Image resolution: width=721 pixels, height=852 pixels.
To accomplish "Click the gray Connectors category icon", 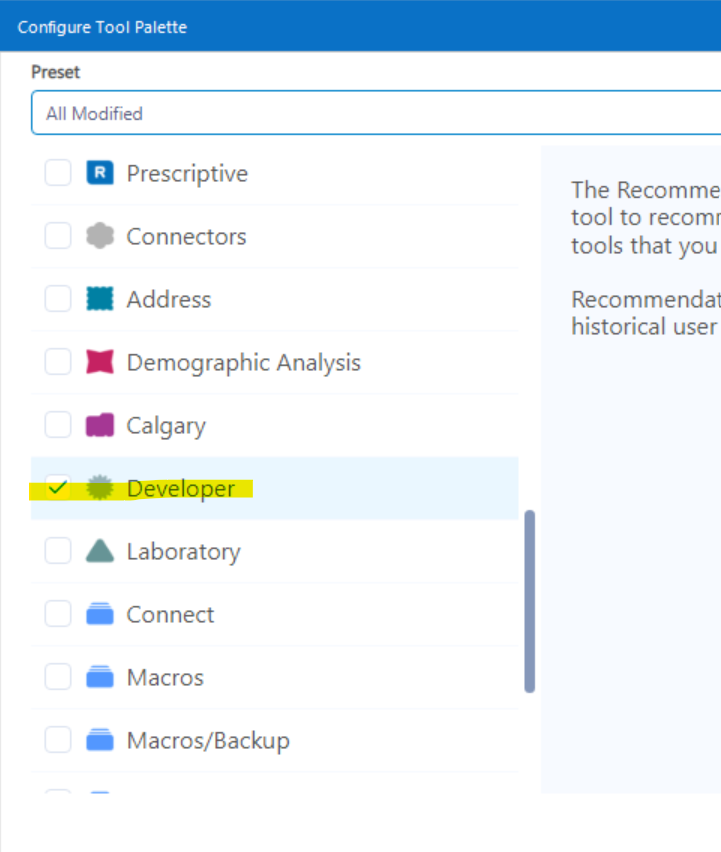I will 100,236.
